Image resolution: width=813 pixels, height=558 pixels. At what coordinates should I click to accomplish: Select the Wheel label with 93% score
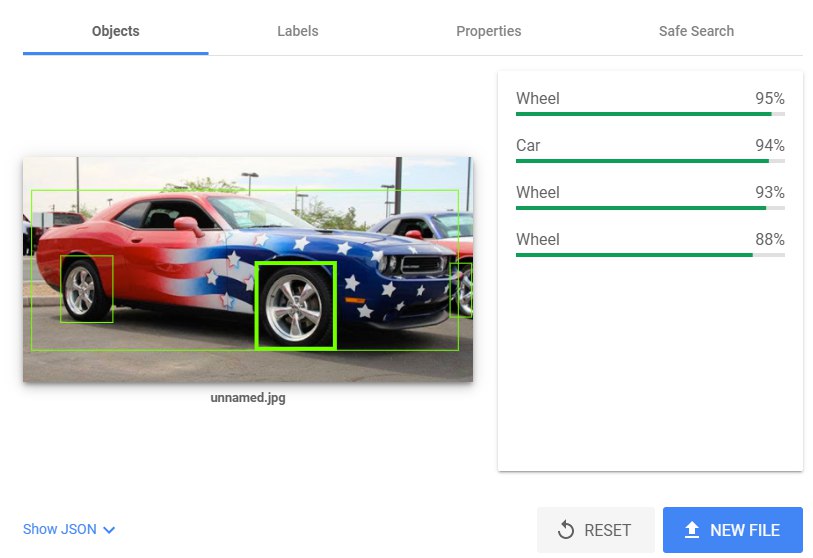(538, 192)
